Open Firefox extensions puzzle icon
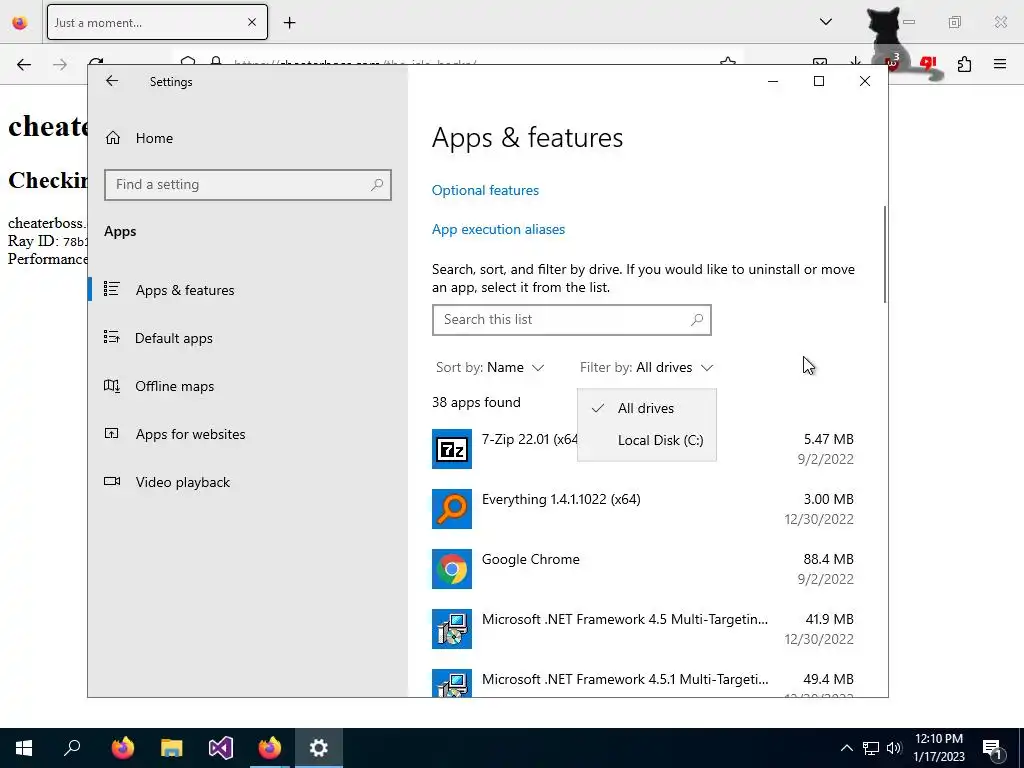1024x768 pixels. click(x=964, y=64)
